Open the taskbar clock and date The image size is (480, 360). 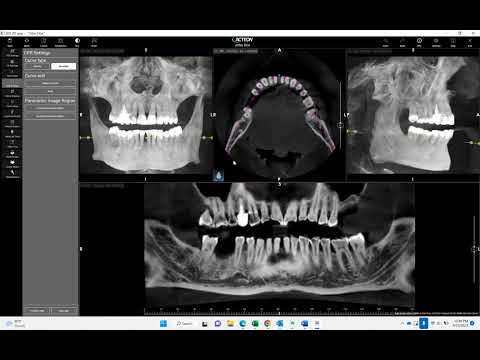(460, 323)
